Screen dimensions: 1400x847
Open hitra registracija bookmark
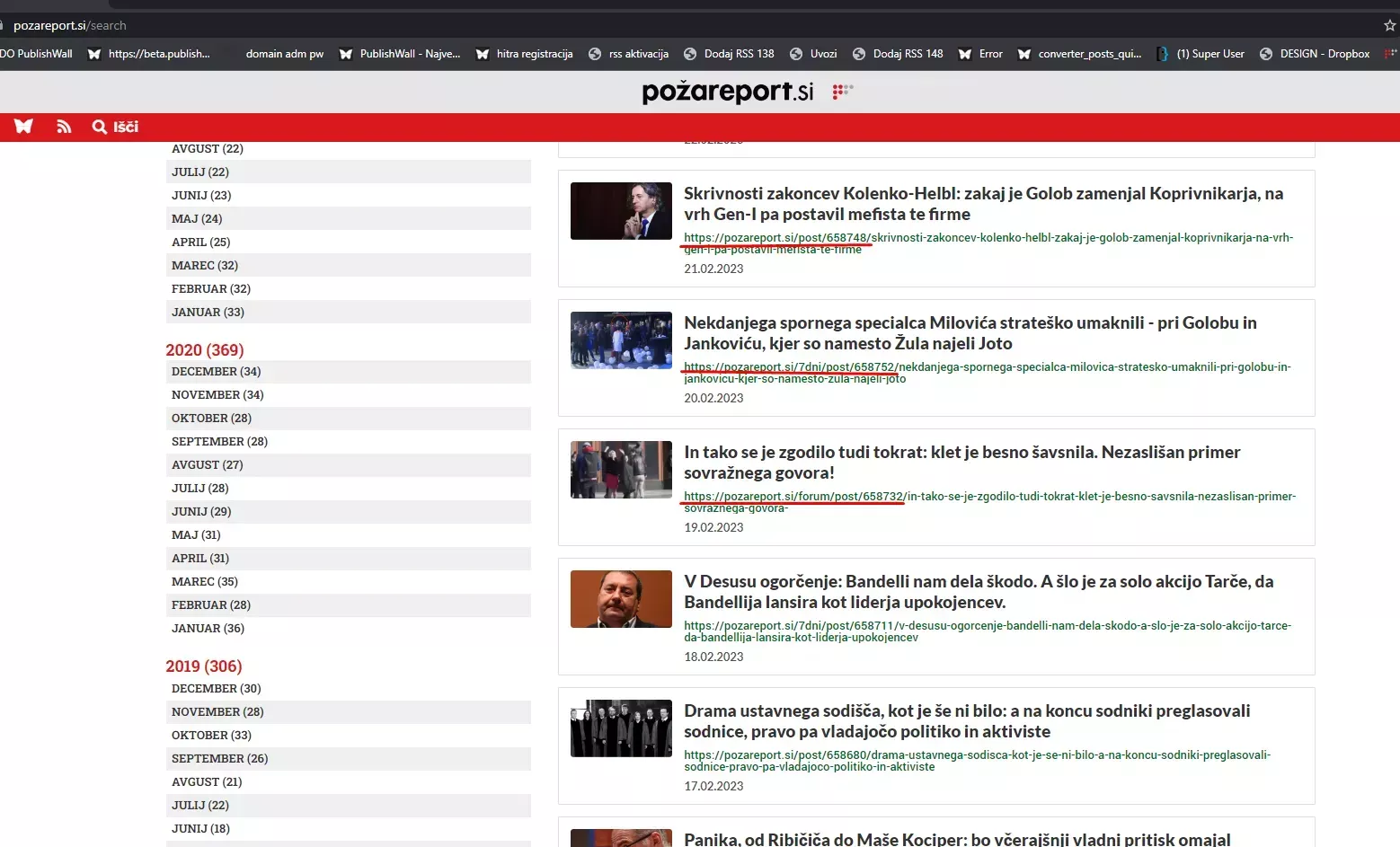click(x=524, y=54)
